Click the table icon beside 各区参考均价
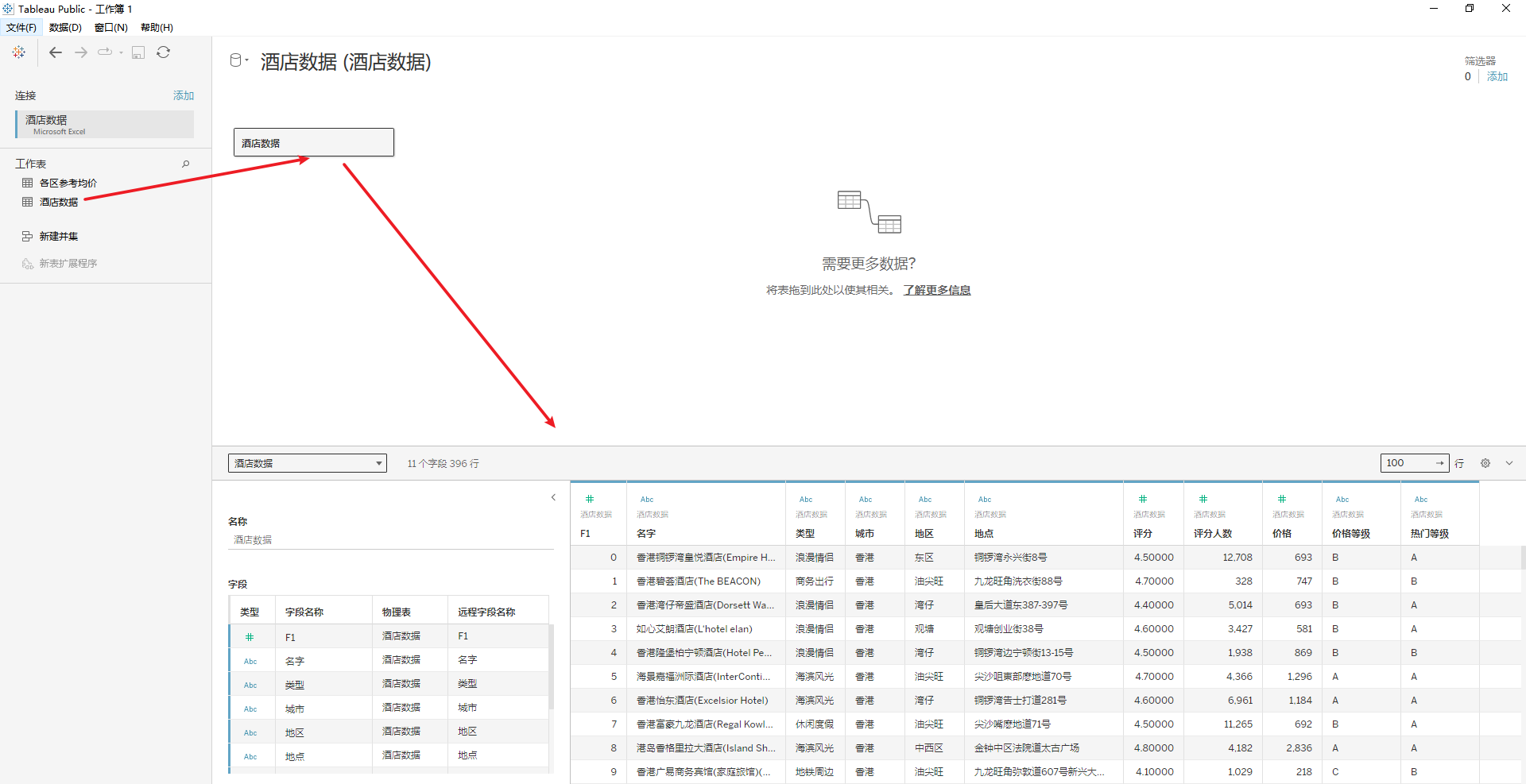 click(28, 183)
